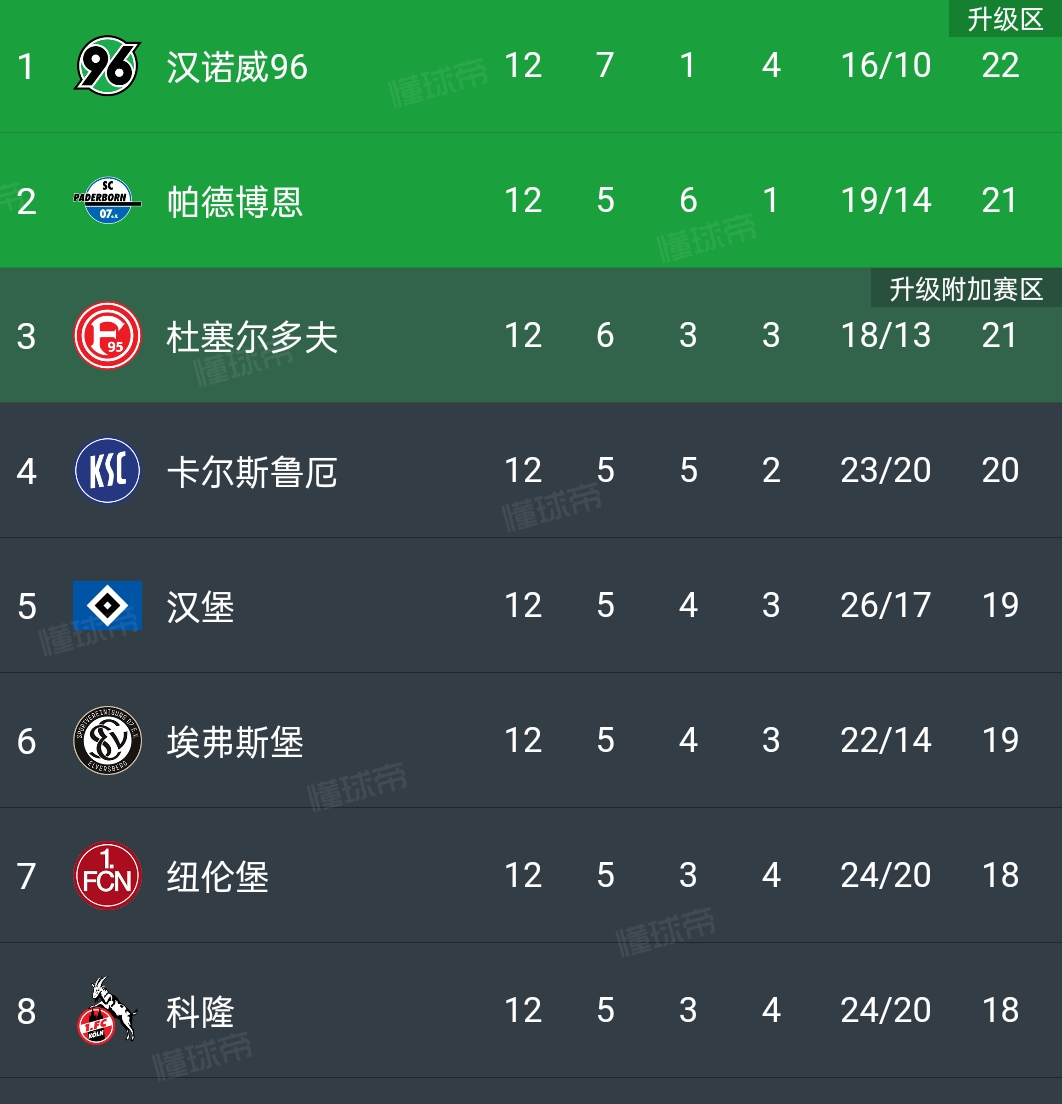Click rank number 1 beside 汉诺威96
The height and width of the screenshot is (1104, 1062).
coord(27,65)
